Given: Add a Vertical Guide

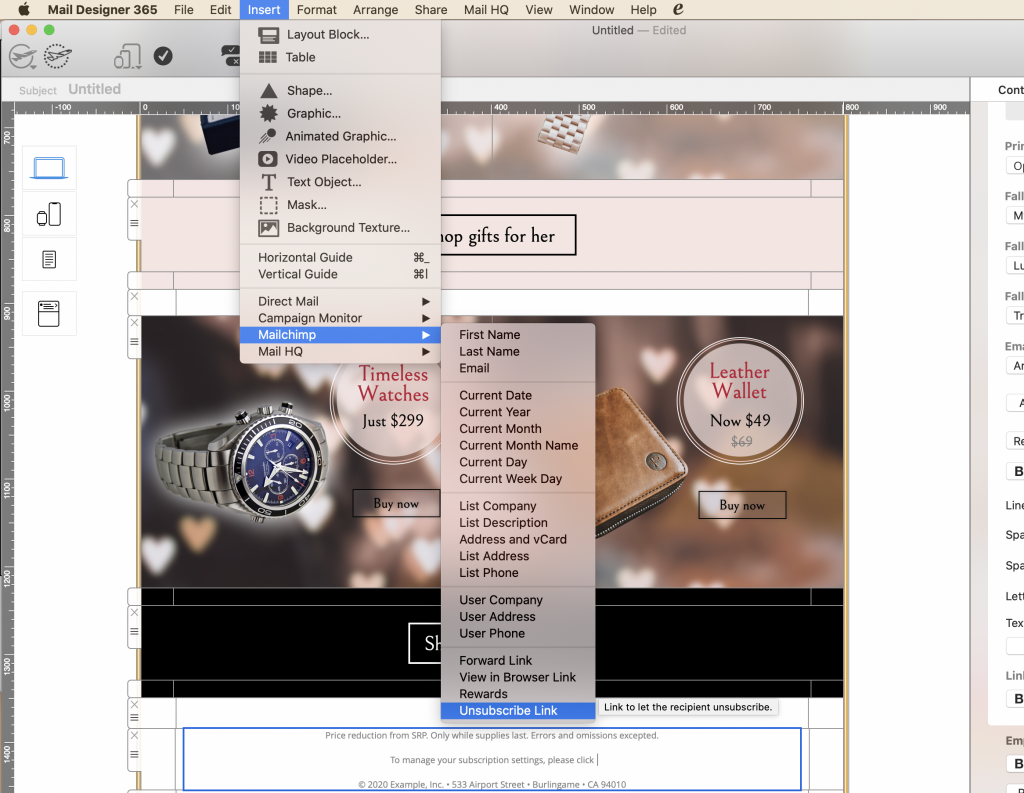Looking at the screenshot, I should (x=340, y=274).
